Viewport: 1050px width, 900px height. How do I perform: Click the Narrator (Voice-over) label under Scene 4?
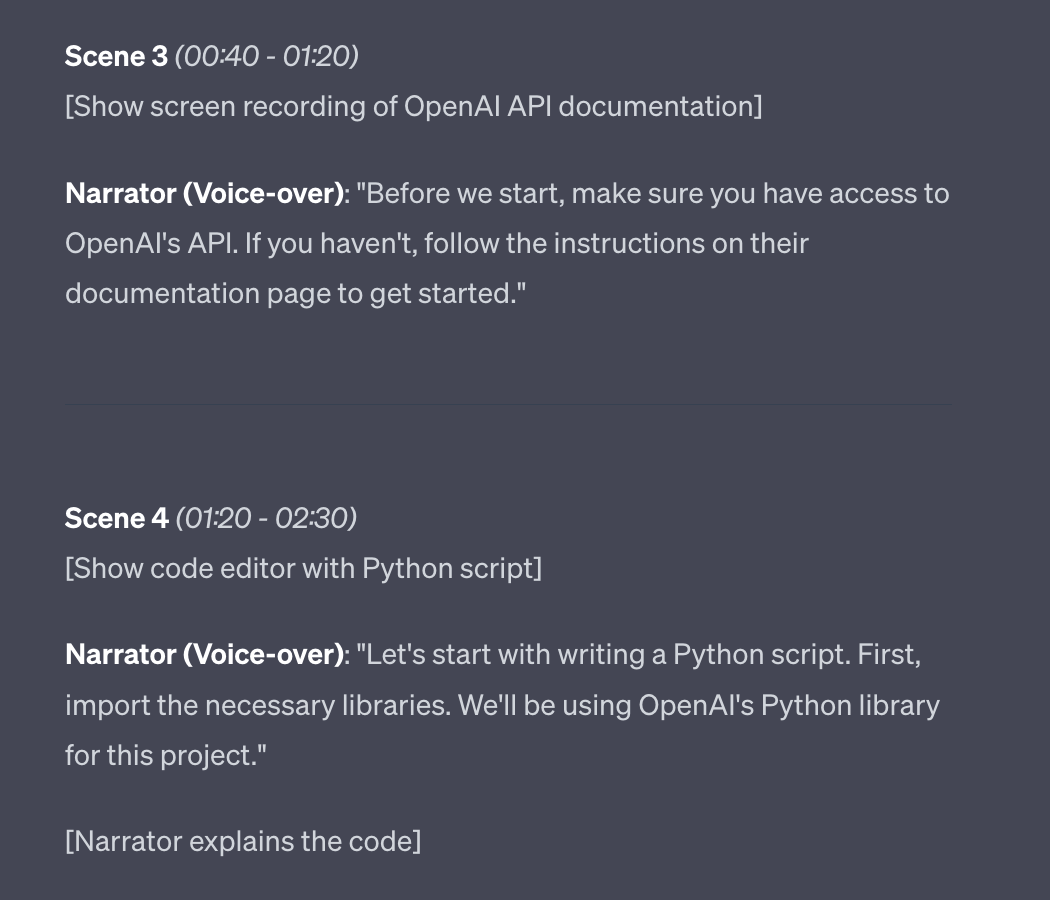point(204,655)
